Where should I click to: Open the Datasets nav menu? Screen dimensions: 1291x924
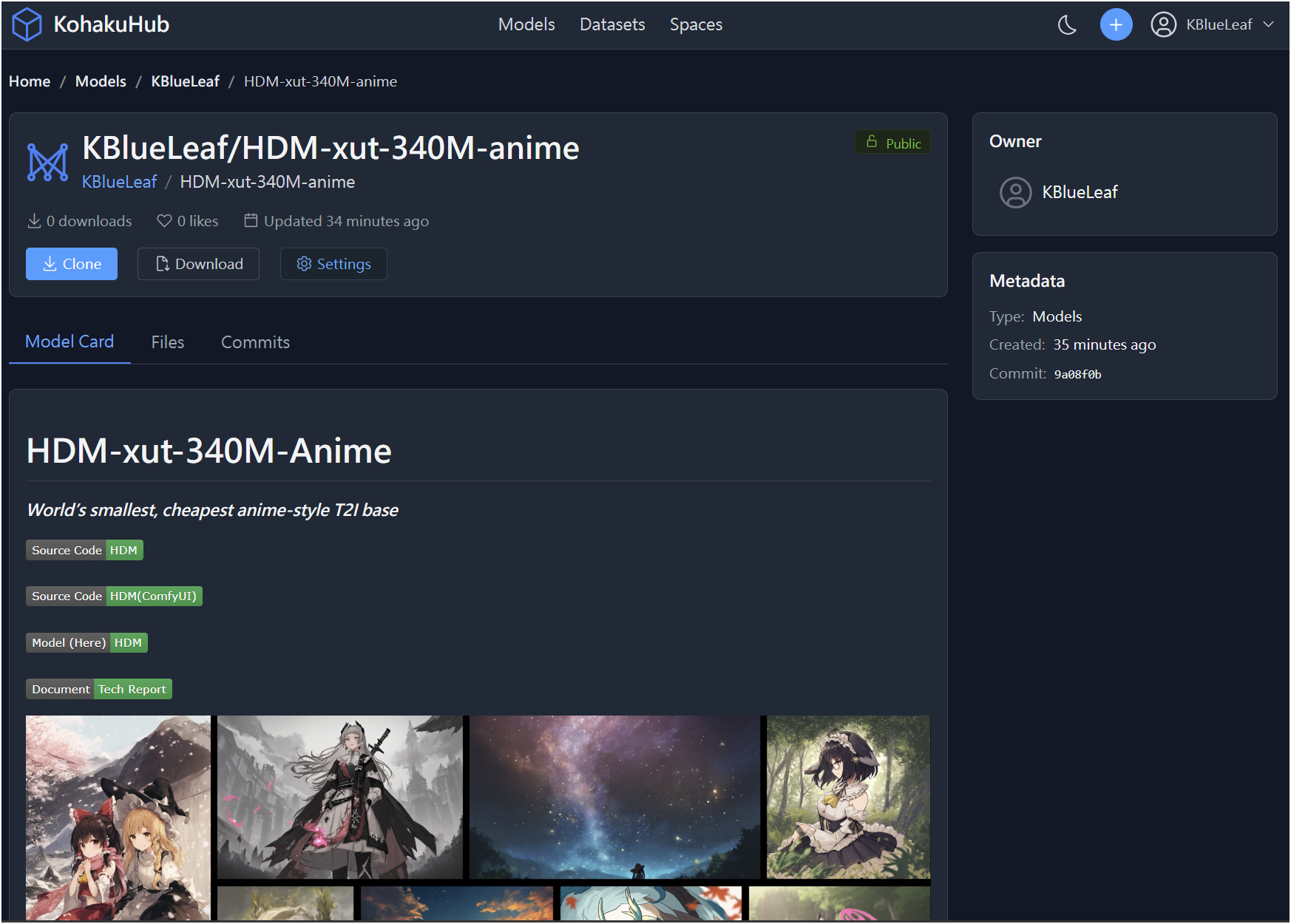[612, 24]
